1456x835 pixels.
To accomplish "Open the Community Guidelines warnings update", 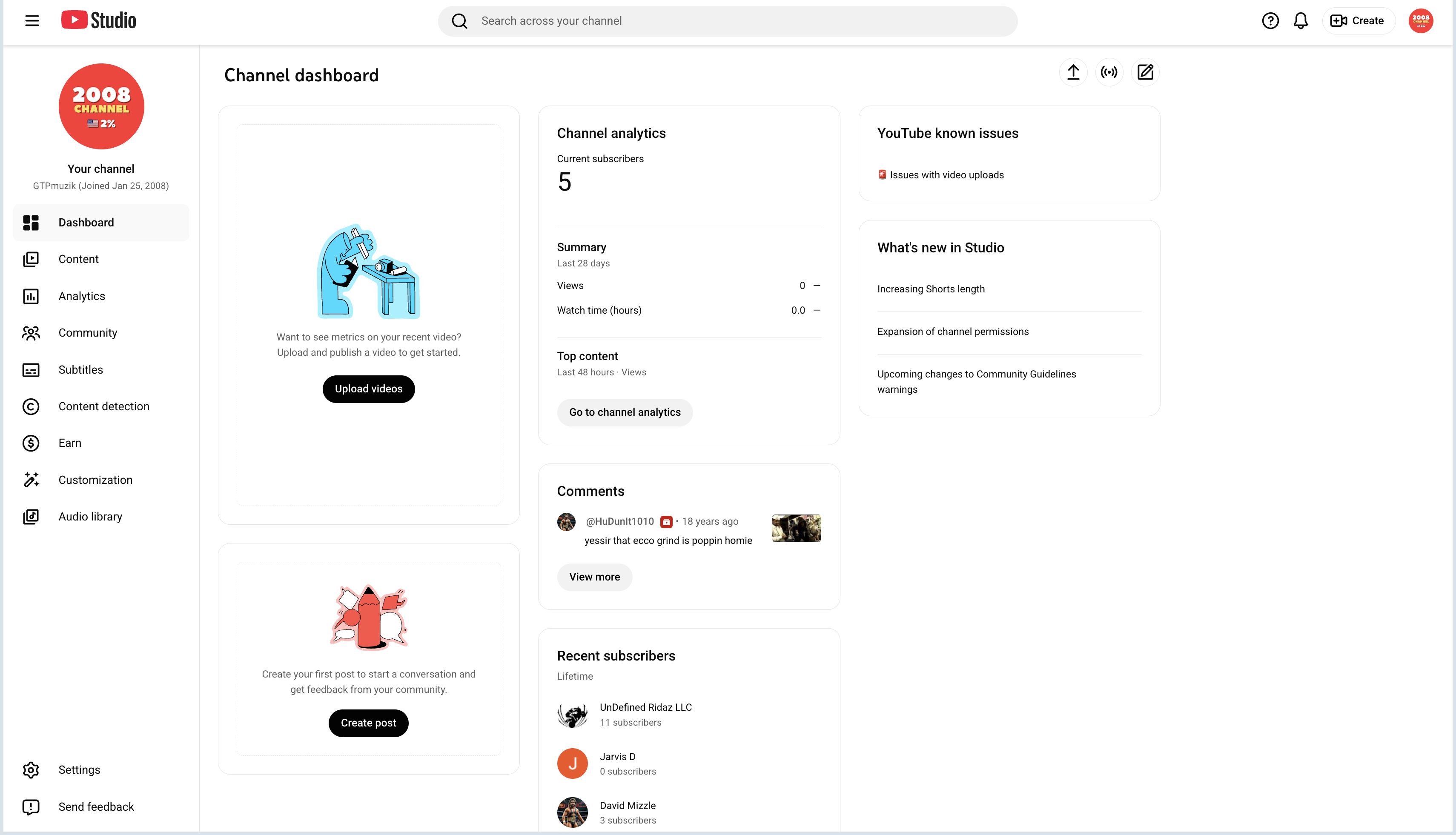I will point(976,382).
